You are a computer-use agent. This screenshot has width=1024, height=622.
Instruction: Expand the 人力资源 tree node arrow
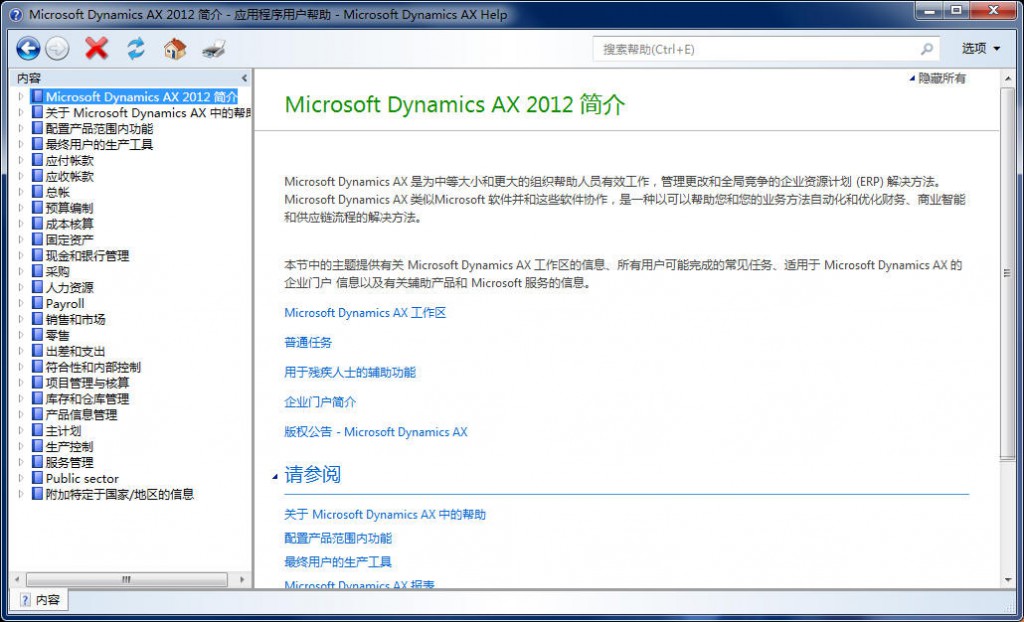pos(21,287)
